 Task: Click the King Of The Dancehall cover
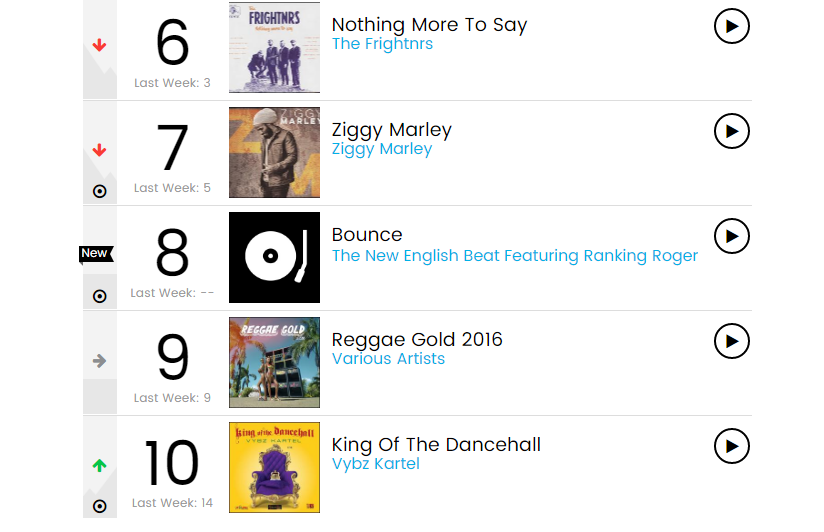[x=274, y=467]
